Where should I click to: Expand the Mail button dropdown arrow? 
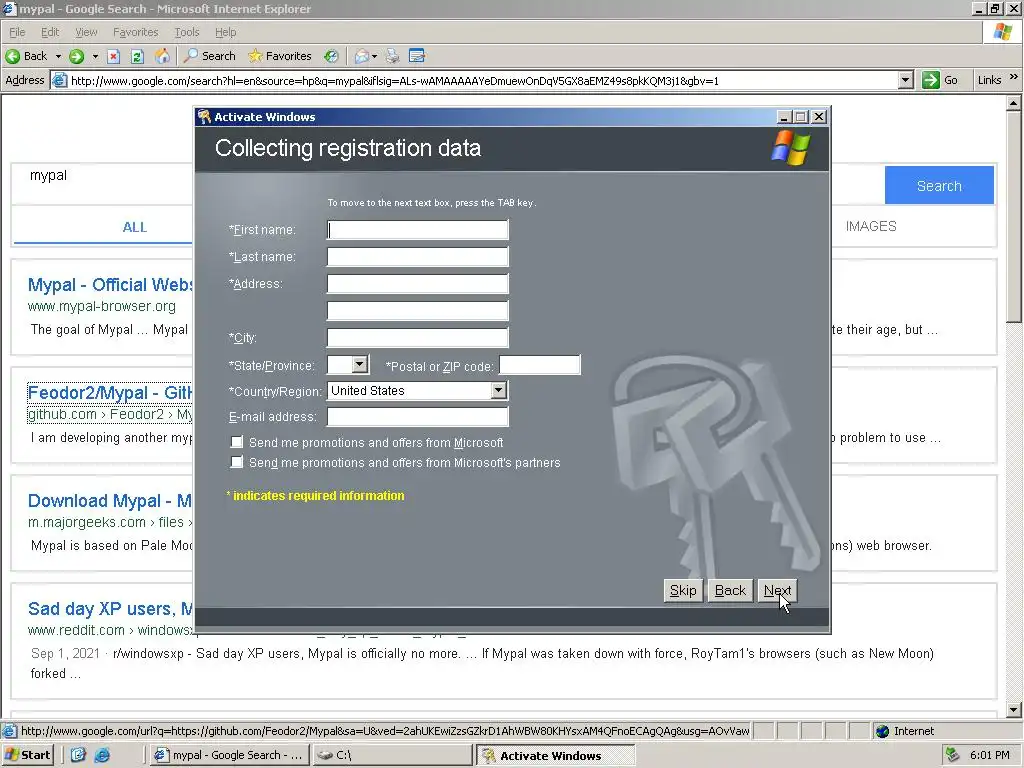point(374,56)
